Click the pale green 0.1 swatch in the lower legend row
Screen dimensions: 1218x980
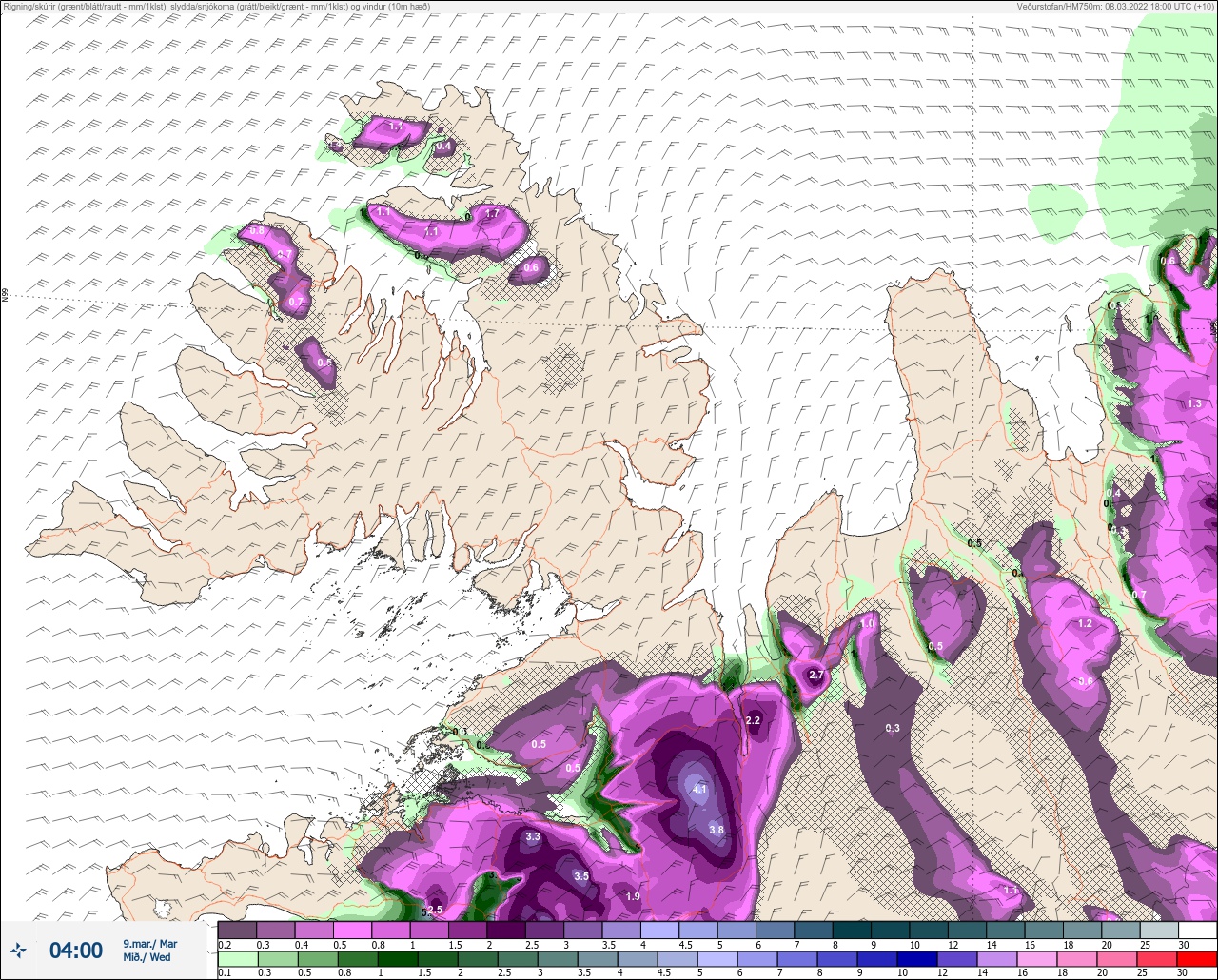[x=237, y=958]
